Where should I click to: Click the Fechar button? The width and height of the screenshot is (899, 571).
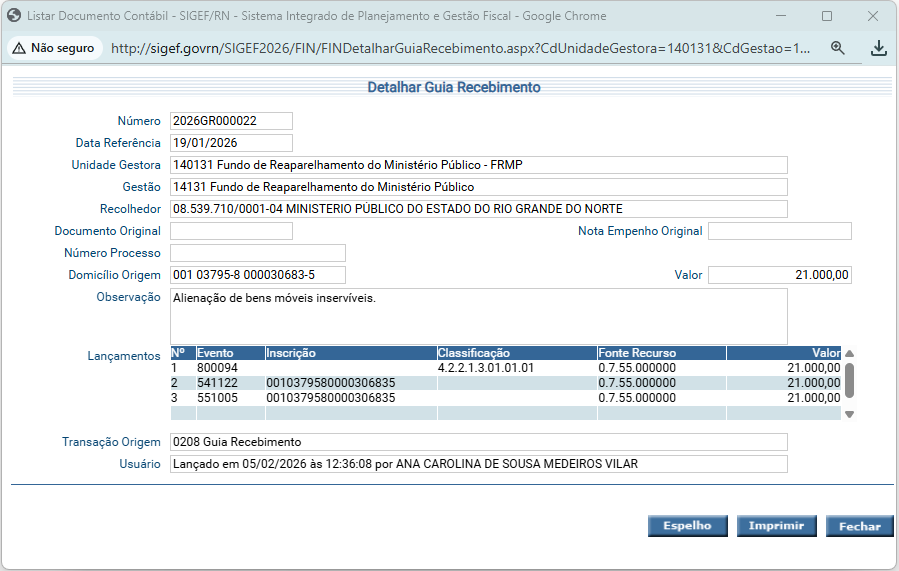(859, 526)
